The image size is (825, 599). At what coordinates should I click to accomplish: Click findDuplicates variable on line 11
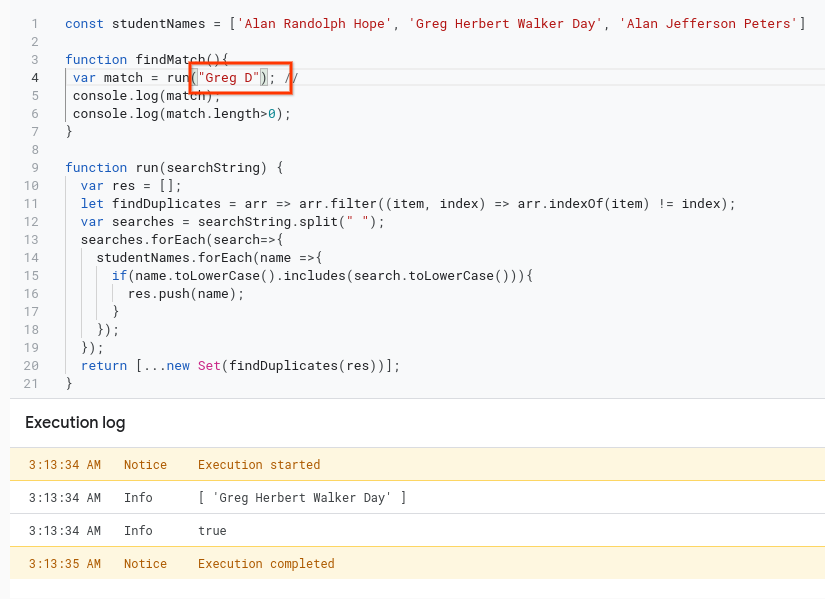[166, 204]
